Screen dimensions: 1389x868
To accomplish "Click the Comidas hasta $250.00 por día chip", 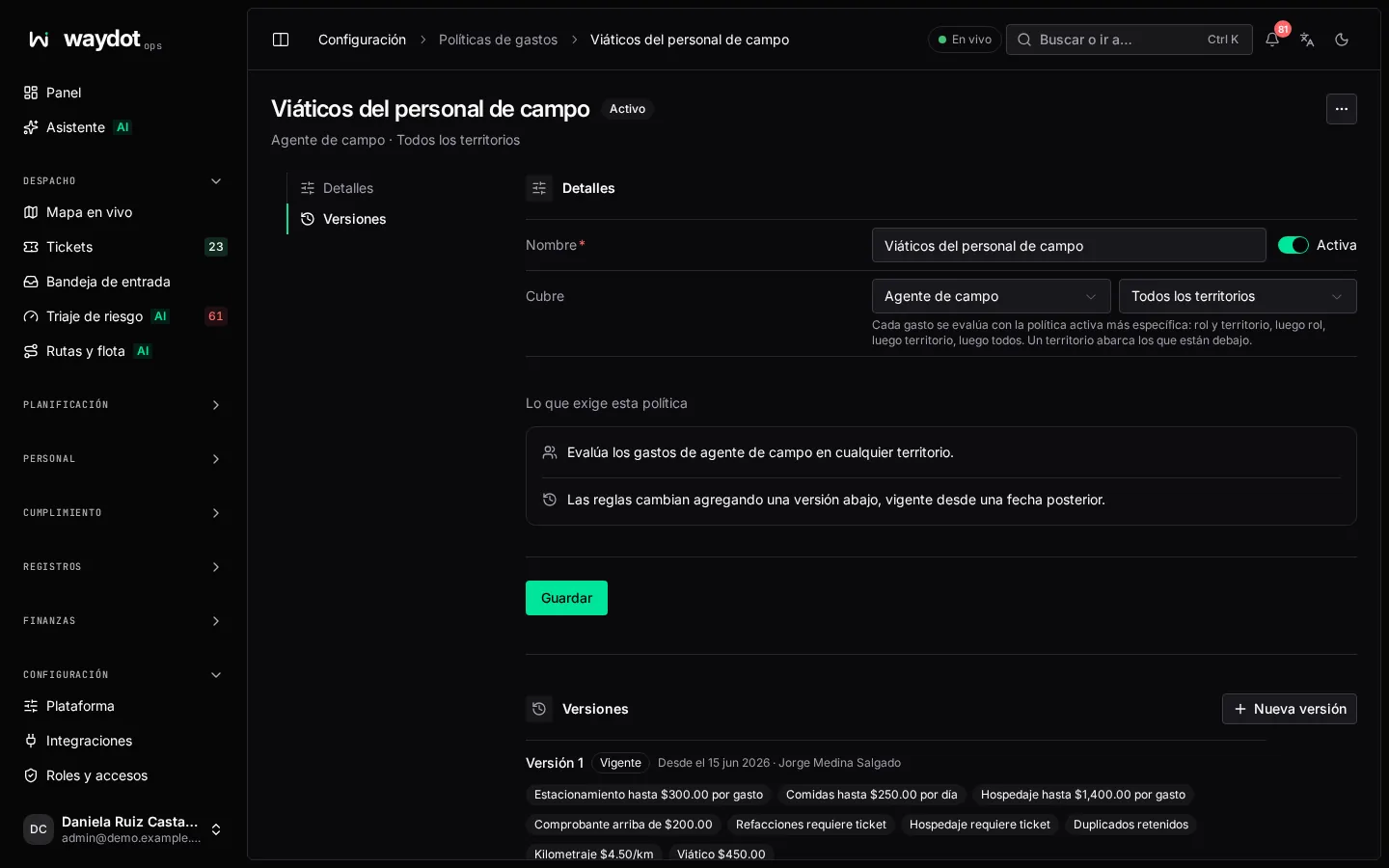I will point(872,795).
